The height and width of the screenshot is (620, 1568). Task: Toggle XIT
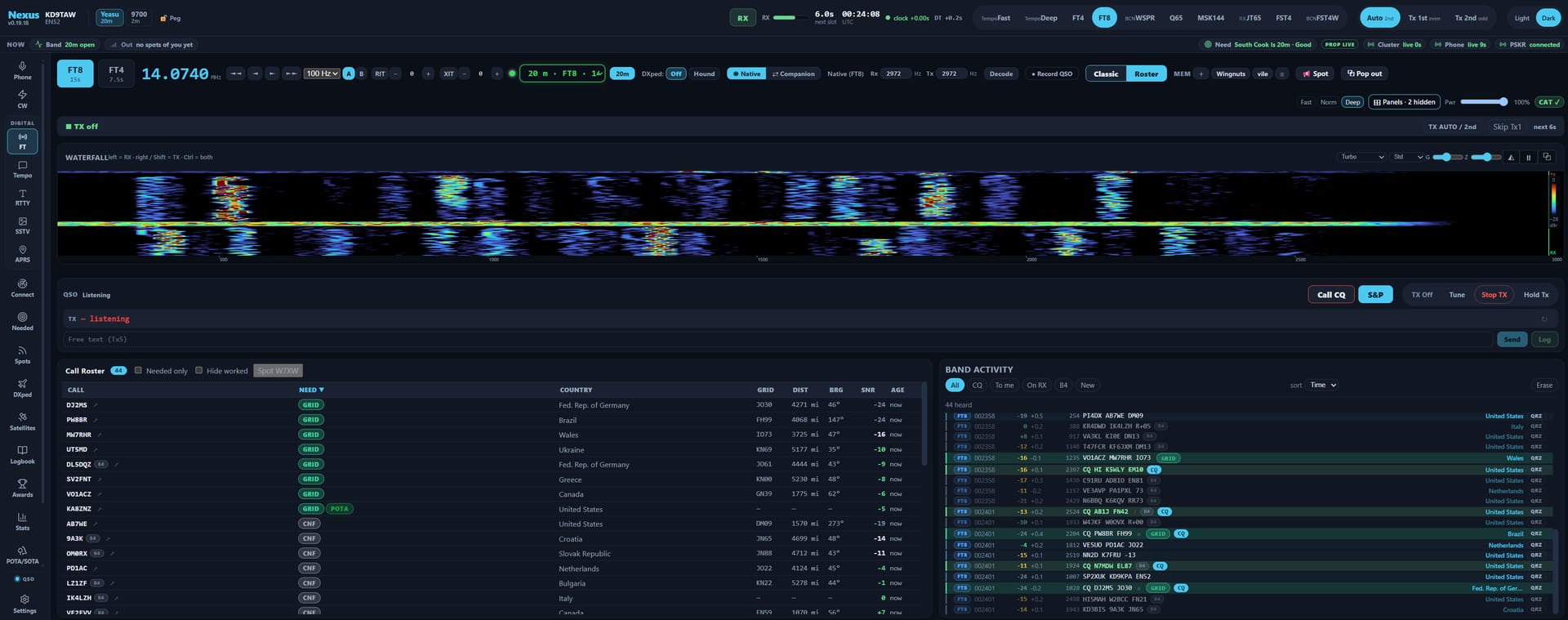pyautogui.click(x=448, y=74)
